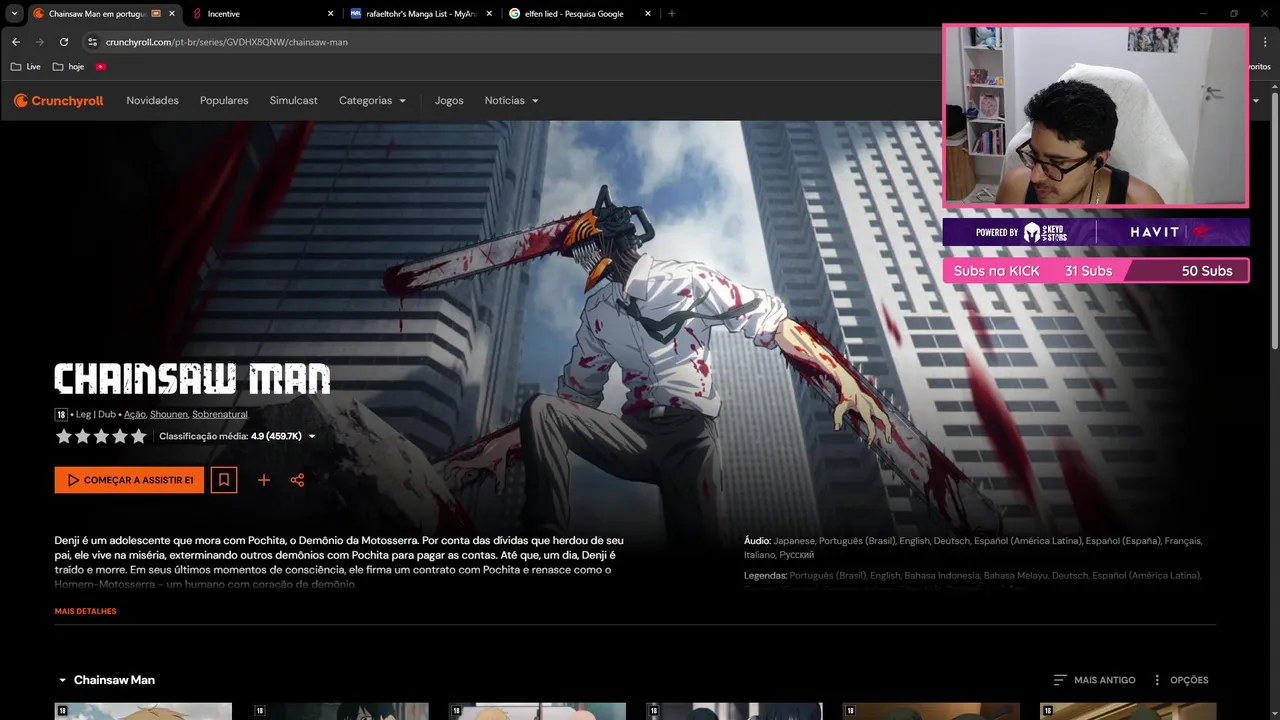This screenshot has height=720, width=1280.
Task: Click Mais Detalhes to expand description
Action: (x=86, y=611)
